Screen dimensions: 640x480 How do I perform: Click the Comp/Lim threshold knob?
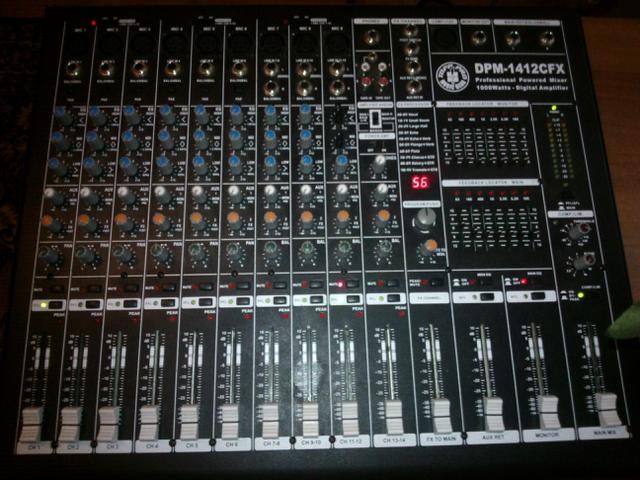click(575, 231)
